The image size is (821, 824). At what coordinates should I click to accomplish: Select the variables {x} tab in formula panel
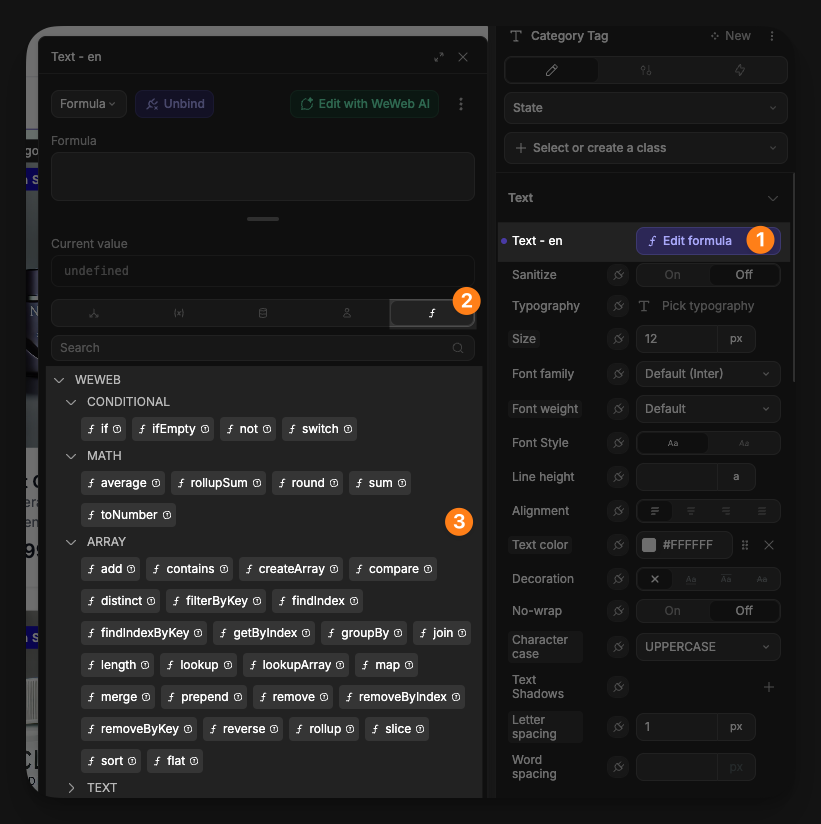coord(178,312)
